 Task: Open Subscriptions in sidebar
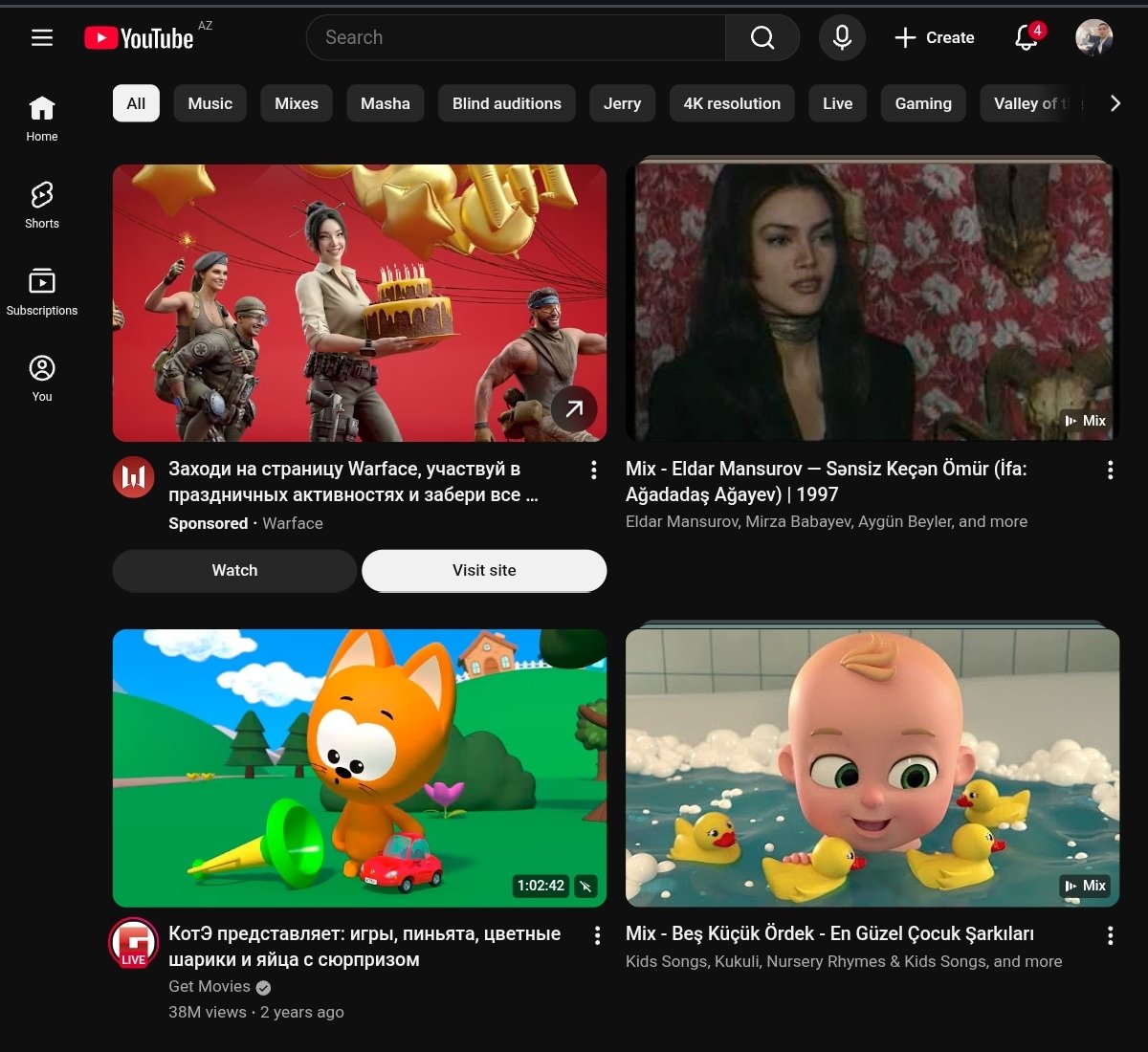click(x=42, y=292)
